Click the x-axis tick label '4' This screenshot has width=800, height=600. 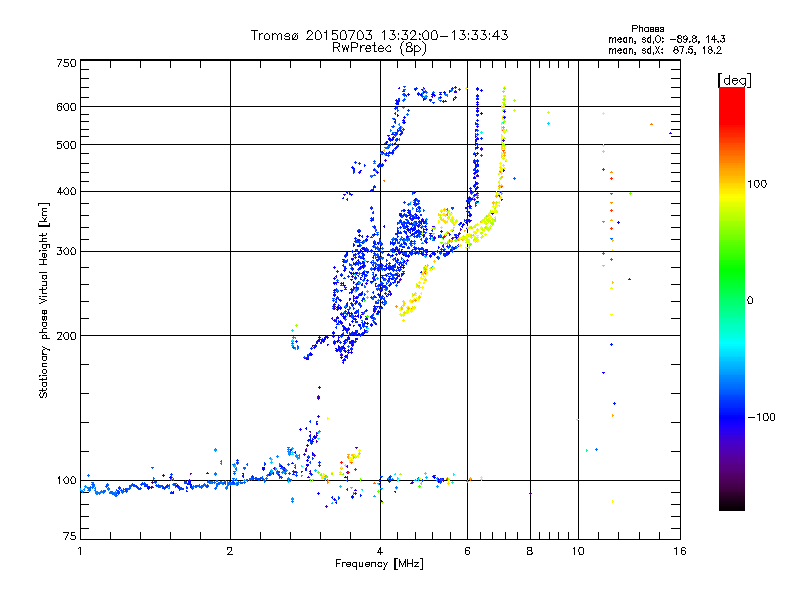(380, 551)
